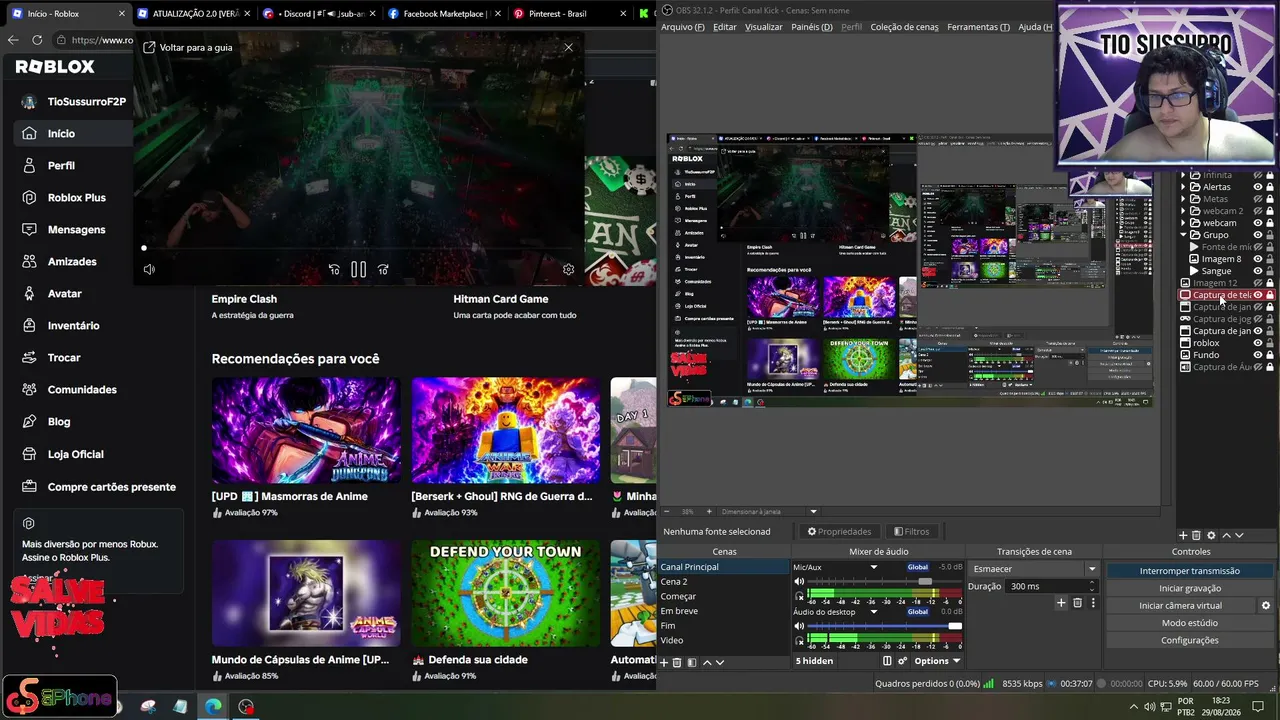Open the floating video settings gear
This screenshot has height=720, width=1280.
click(569, 269)
